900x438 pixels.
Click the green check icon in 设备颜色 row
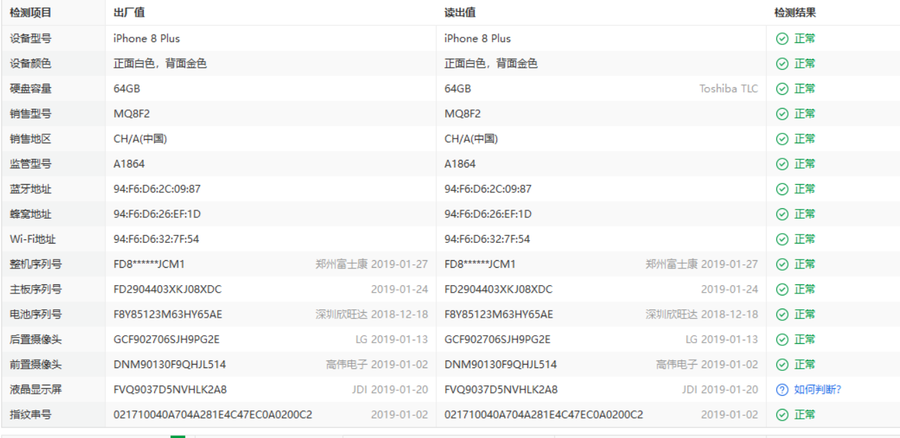(x=782, y=64)
